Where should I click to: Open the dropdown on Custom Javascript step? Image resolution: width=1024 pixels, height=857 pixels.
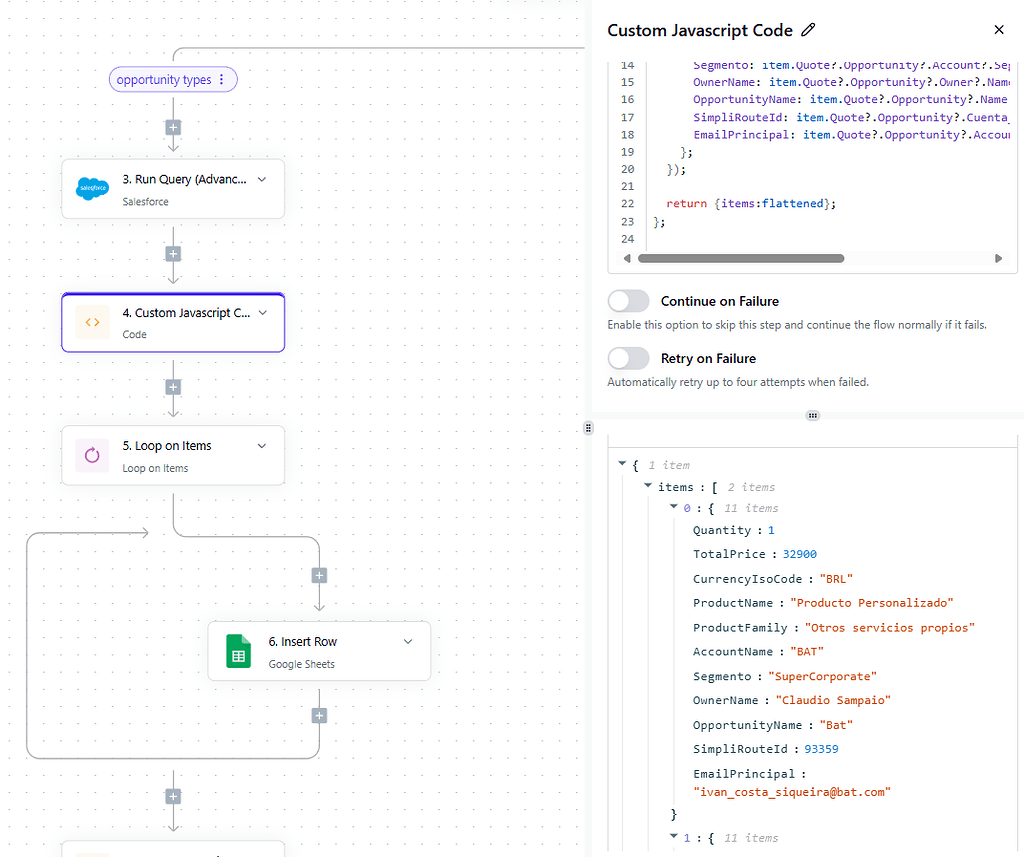261,315
